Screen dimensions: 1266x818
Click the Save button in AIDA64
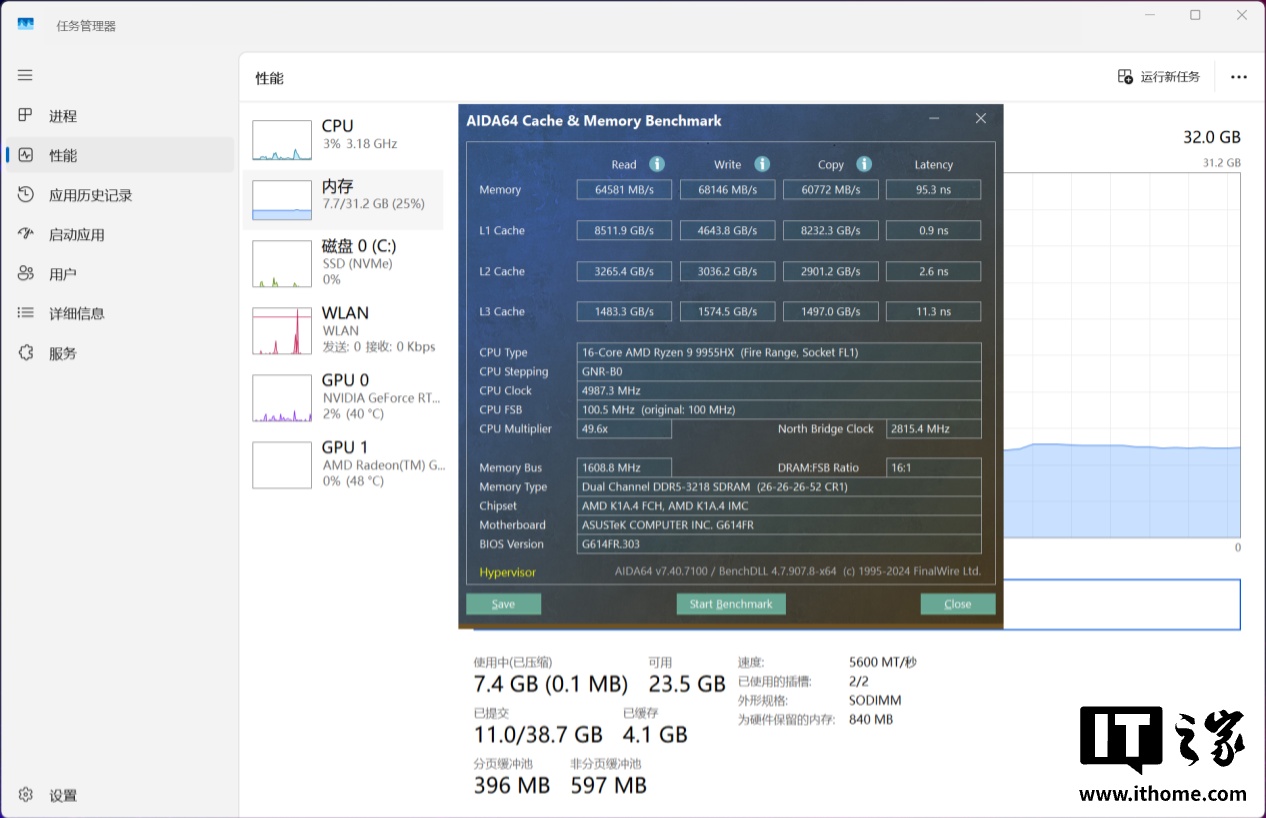point(503,604)
